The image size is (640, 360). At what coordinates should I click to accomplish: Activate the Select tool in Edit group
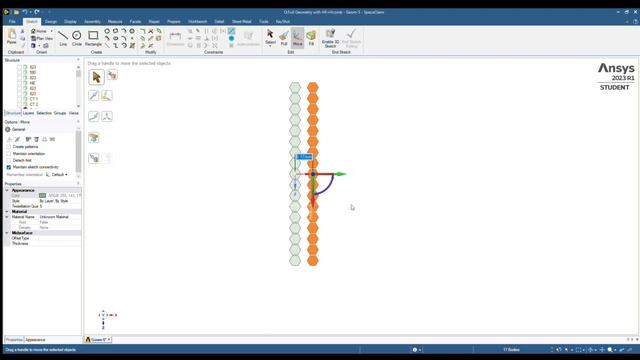tap(270, 37)
